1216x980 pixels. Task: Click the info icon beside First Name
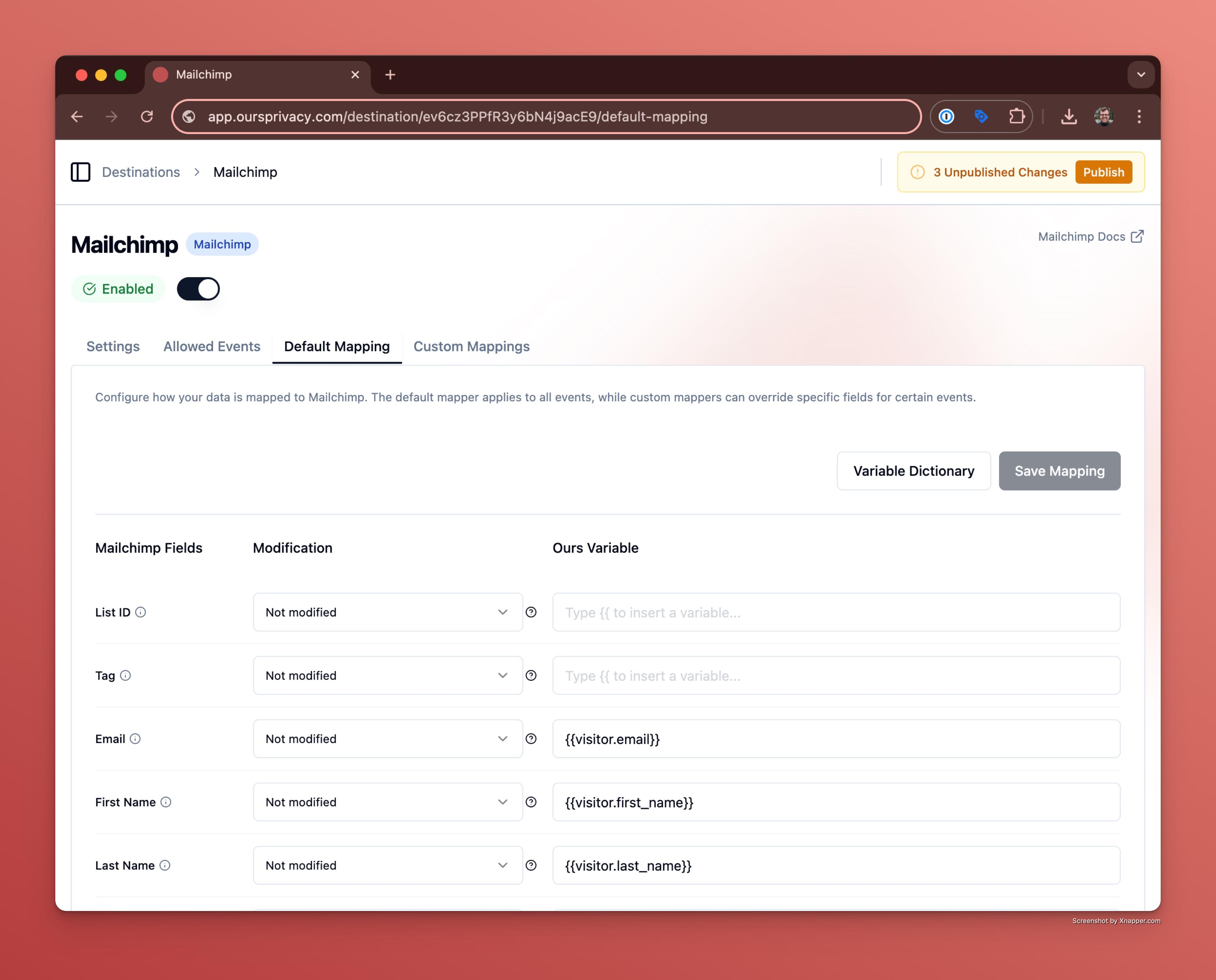click(x=166, y=801)
